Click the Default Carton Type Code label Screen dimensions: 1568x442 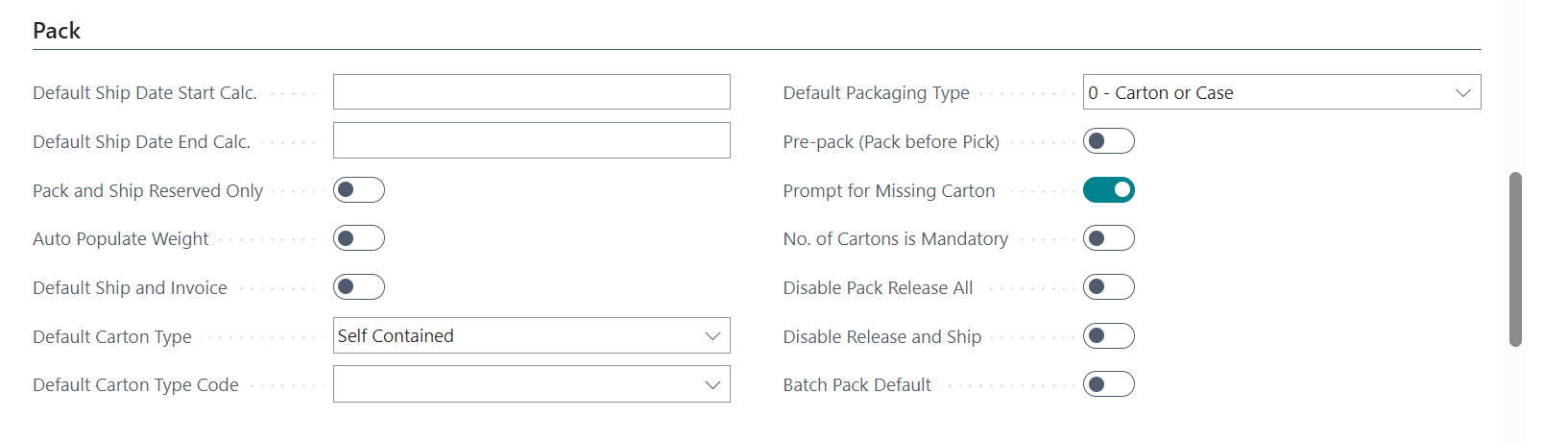pyautogui.click(x=135, y=385)
